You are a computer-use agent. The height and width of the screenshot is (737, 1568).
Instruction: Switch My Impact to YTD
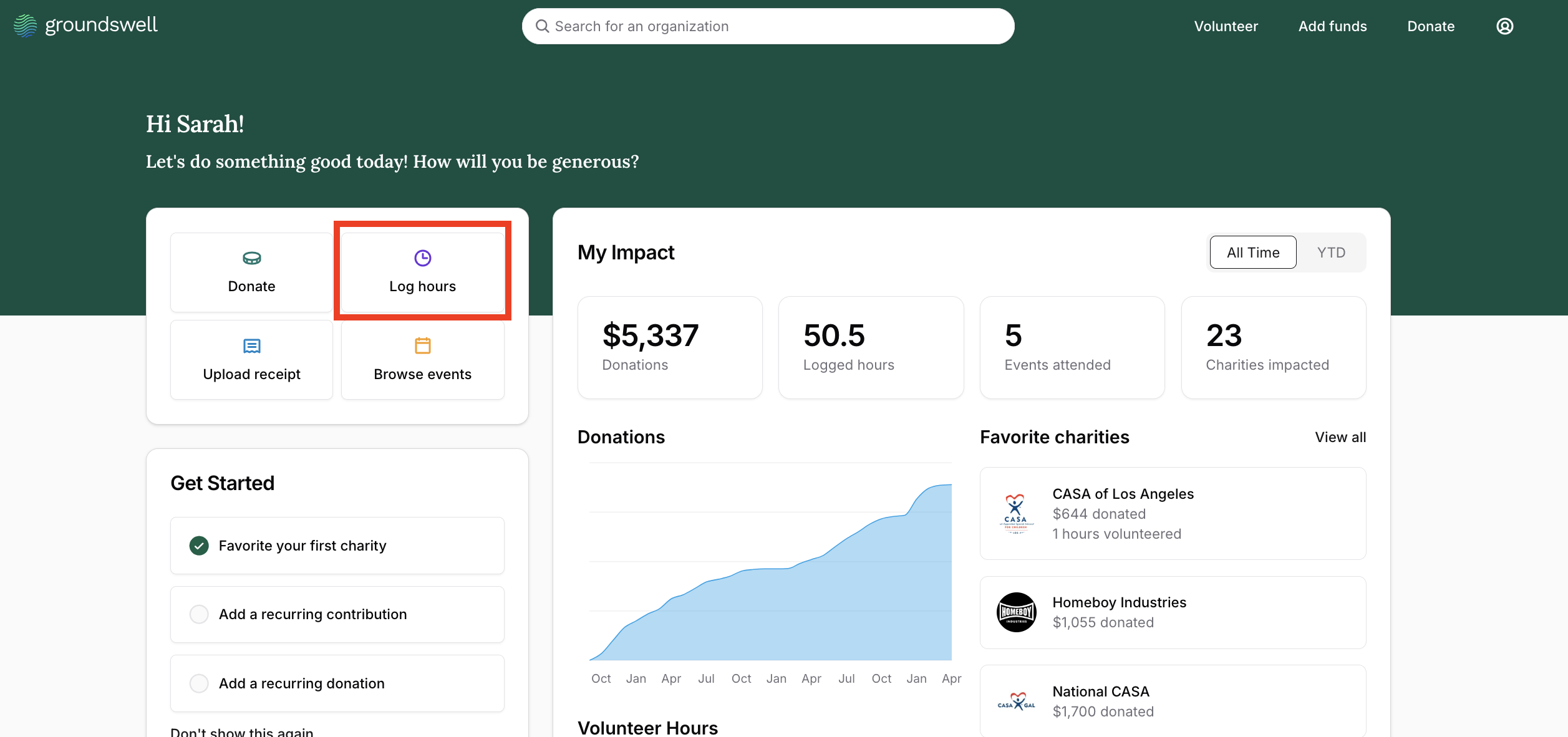click(x=1331, y=253)
